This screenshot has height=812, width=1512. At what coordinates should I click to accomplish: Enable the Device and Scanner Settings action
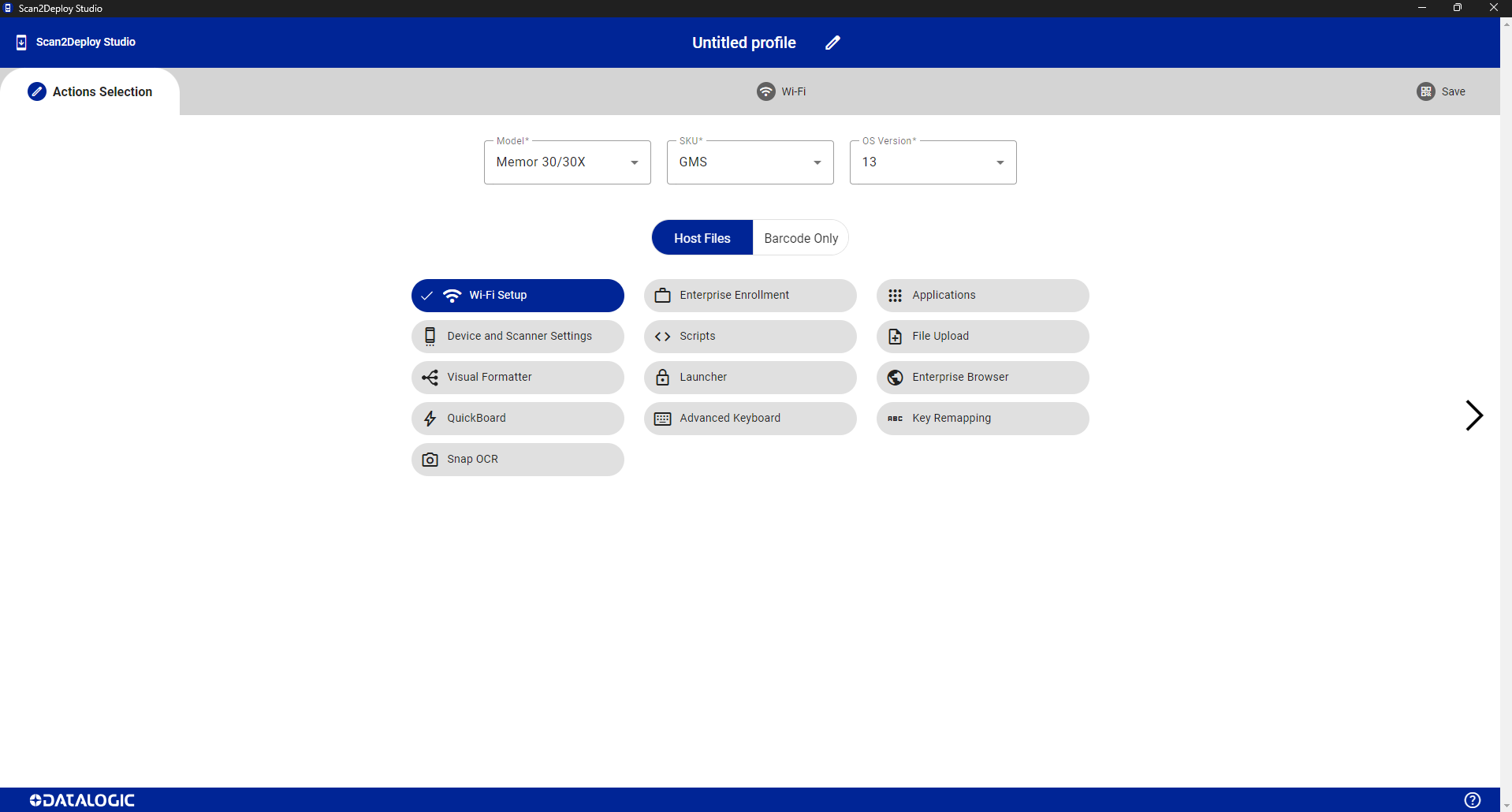517,337
